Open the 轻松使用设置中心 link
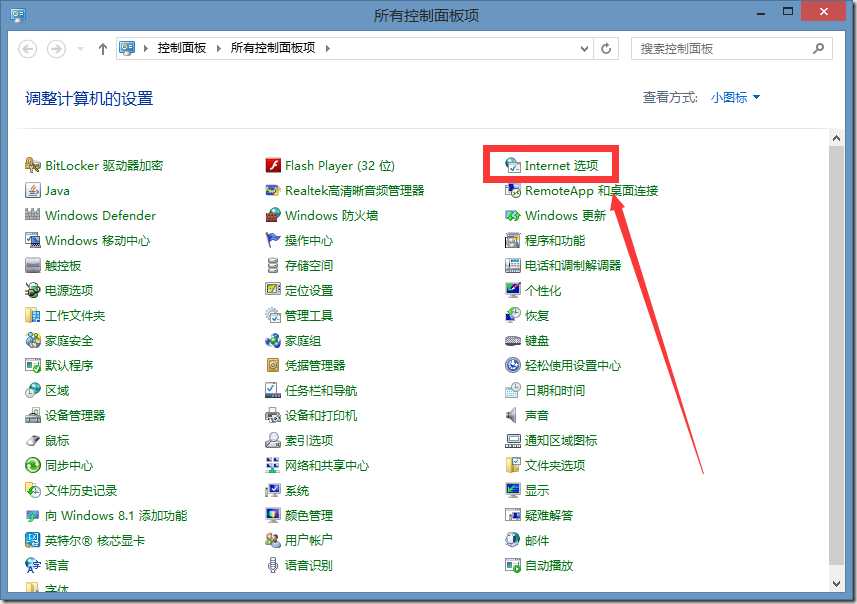Screen dimensions: 857x604 (573, 365)
